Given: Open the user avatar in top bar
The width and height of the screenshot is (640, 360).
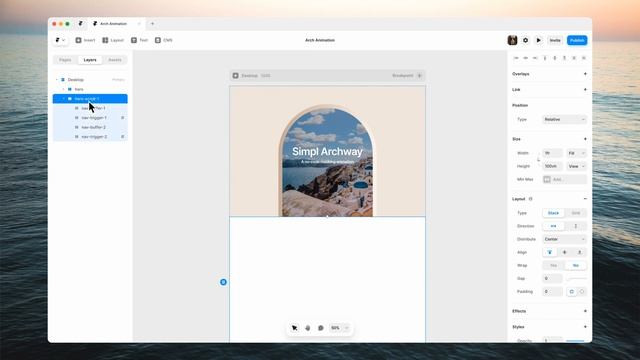Looking at the screenshot, I should click(x=512, y=40).
